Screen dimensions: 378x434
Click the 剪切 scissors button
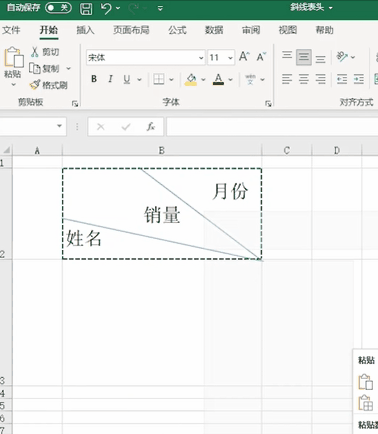(45, 52)
